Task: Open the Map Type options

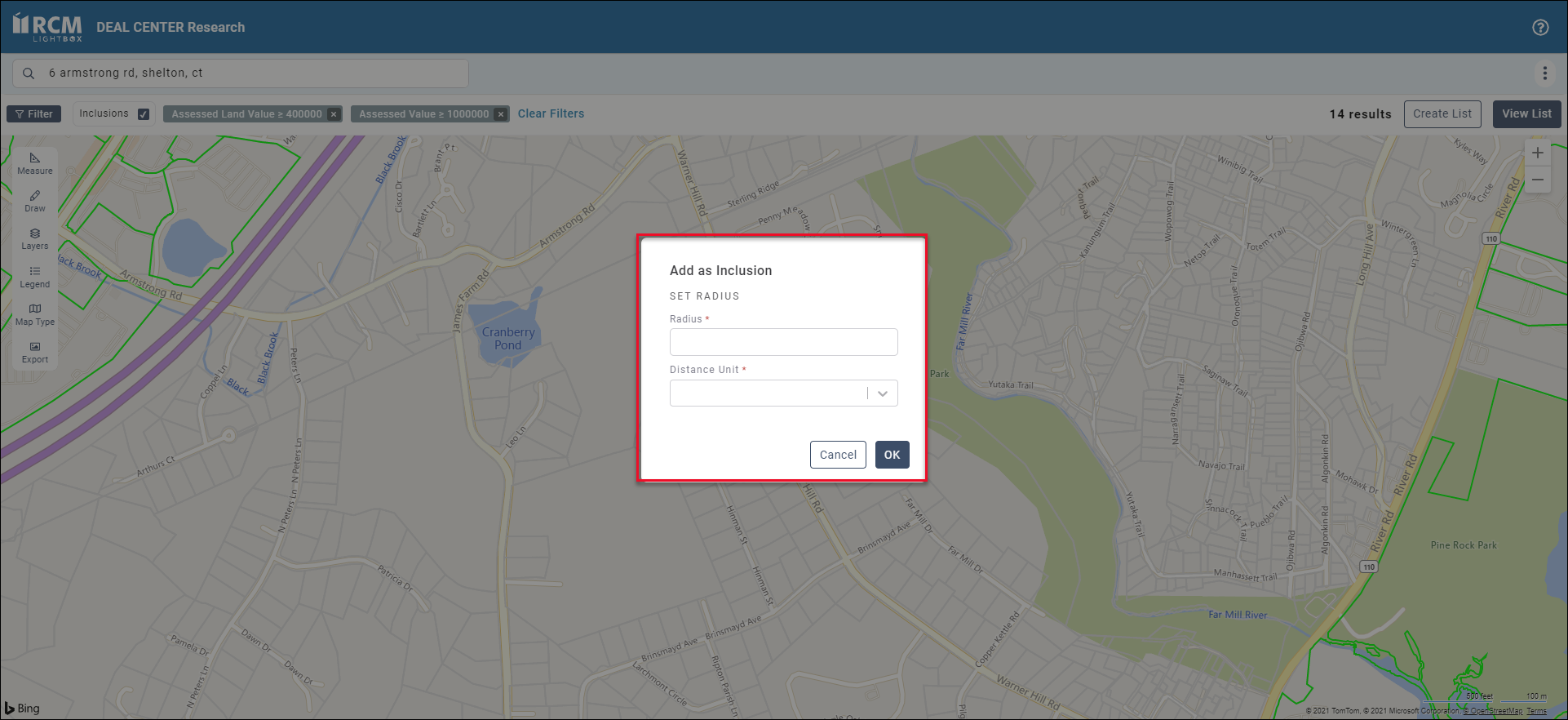Action: point(34,314)
